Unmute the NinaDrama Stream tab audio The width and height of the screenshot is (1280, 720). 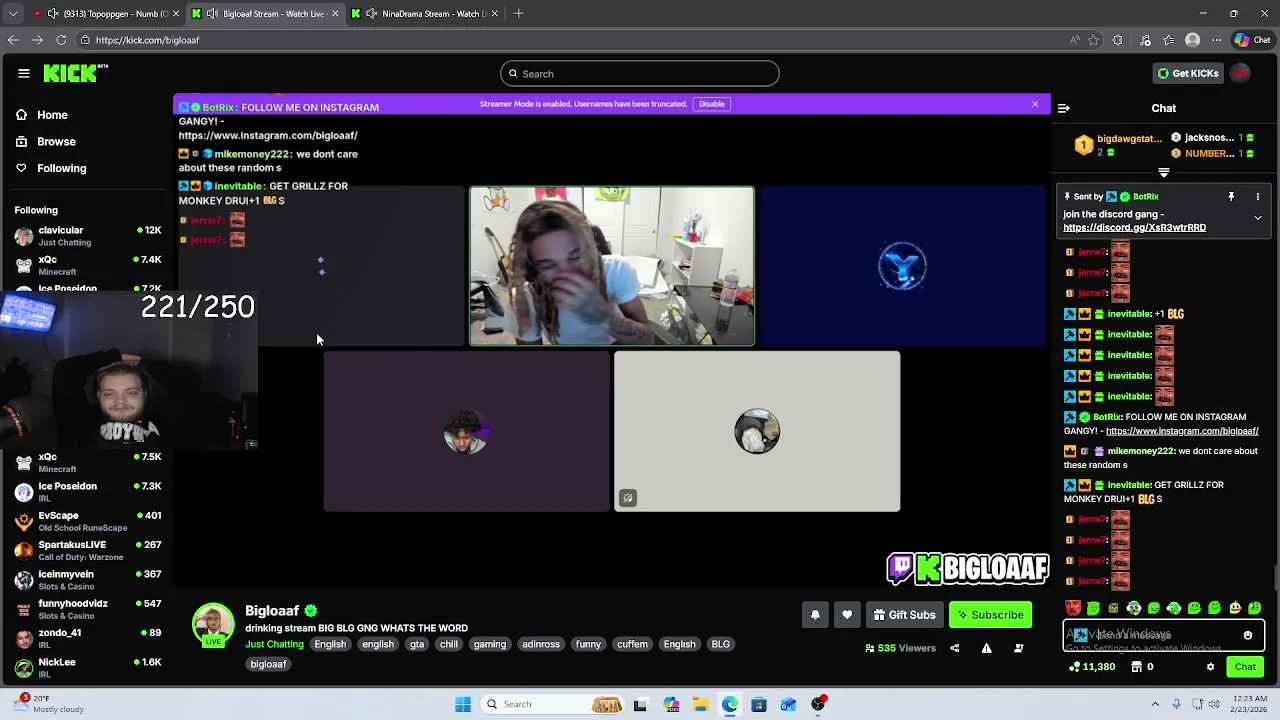372,14
